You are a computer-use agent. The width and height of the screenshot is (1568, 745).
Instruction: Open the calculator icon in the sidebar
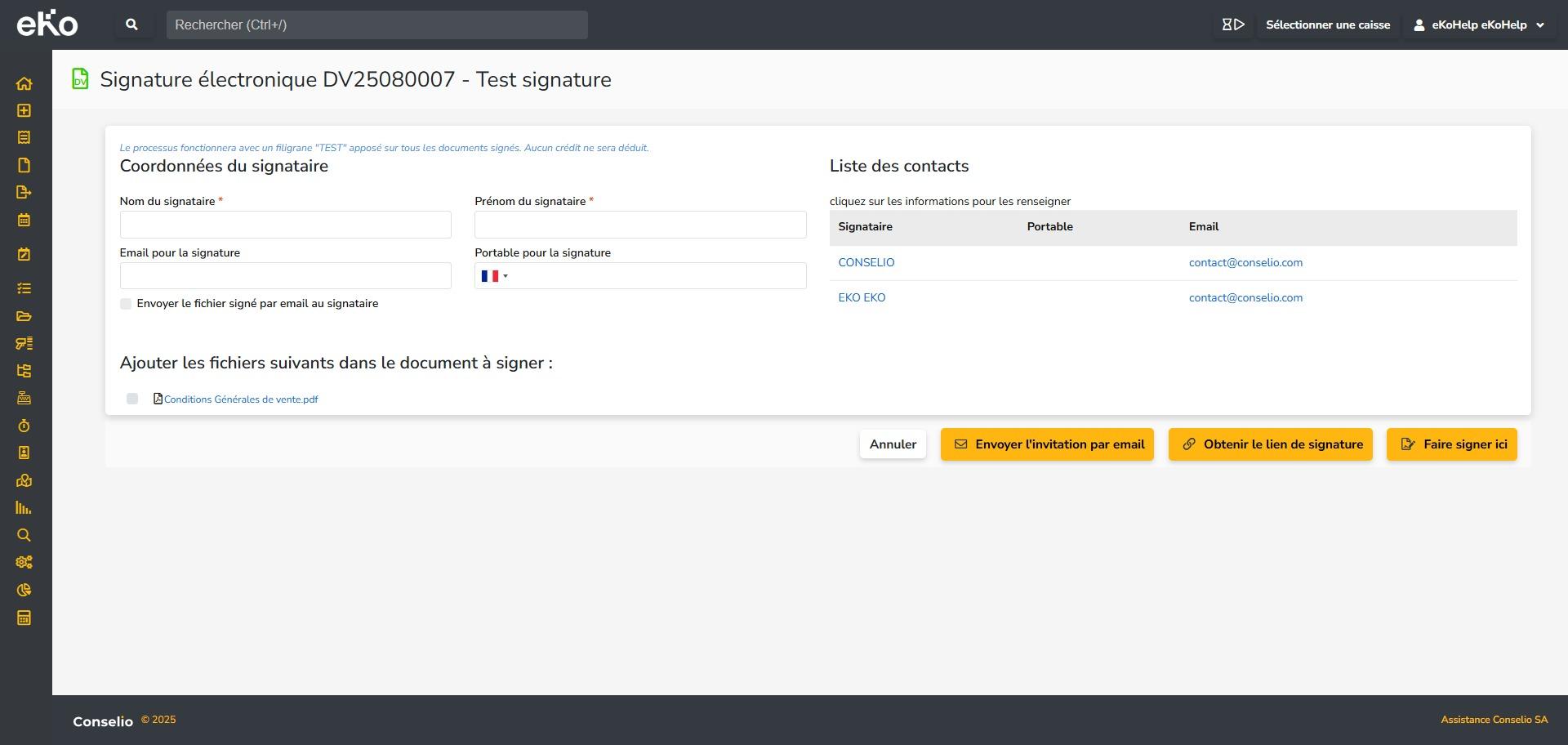click(x=24, y=618)
